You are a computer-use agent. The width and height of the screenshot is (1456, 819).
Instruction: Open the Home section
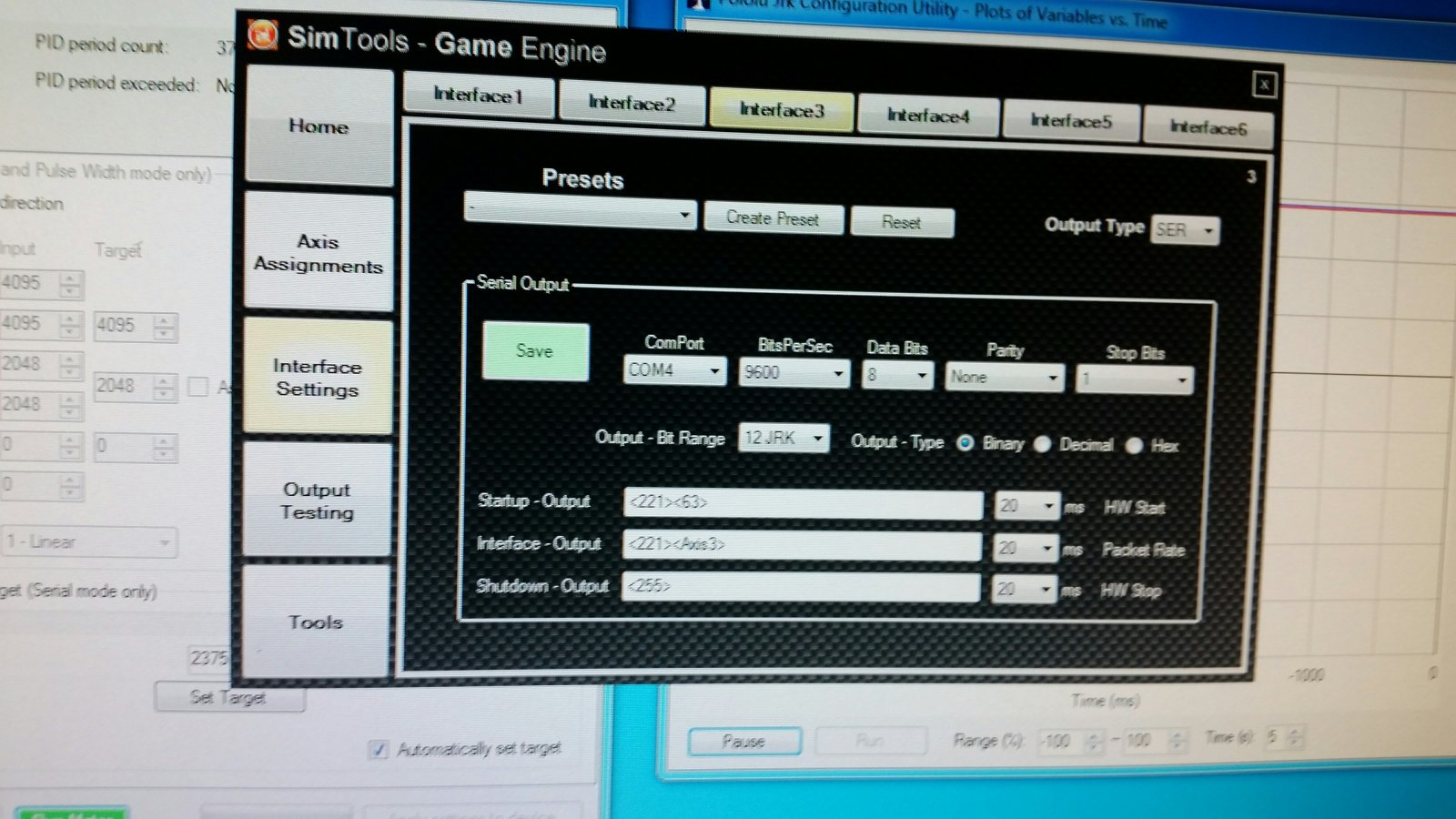[318, 126]
